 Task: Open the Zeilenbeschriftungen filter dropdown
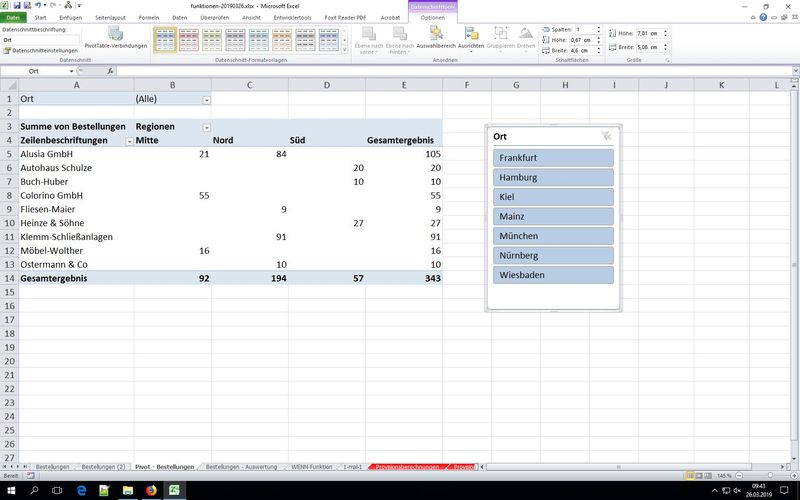click(x=129, y=142)
